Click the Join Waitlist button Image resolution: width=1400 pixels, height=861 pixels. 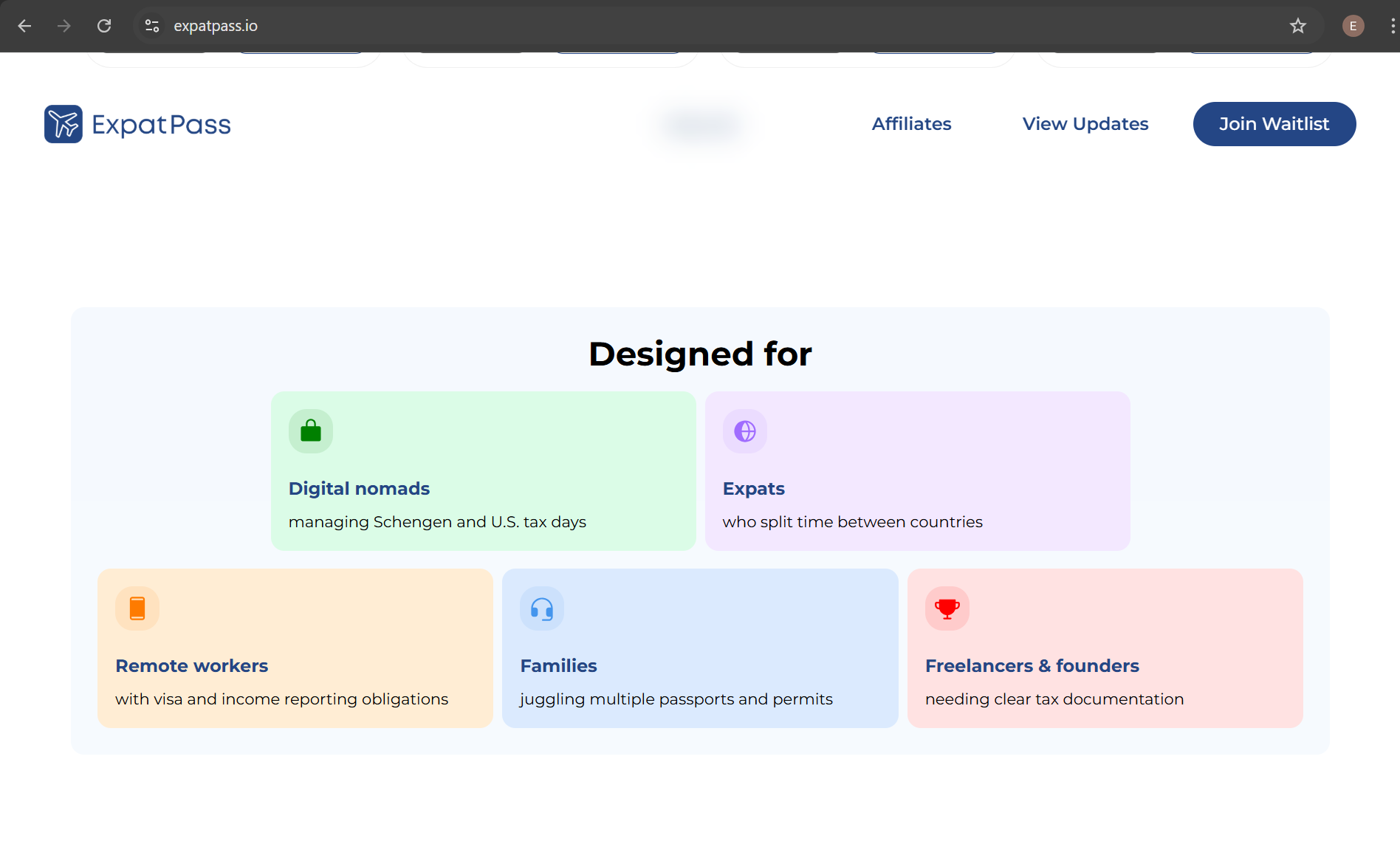pyautogui.click(x=1274, y=123)
